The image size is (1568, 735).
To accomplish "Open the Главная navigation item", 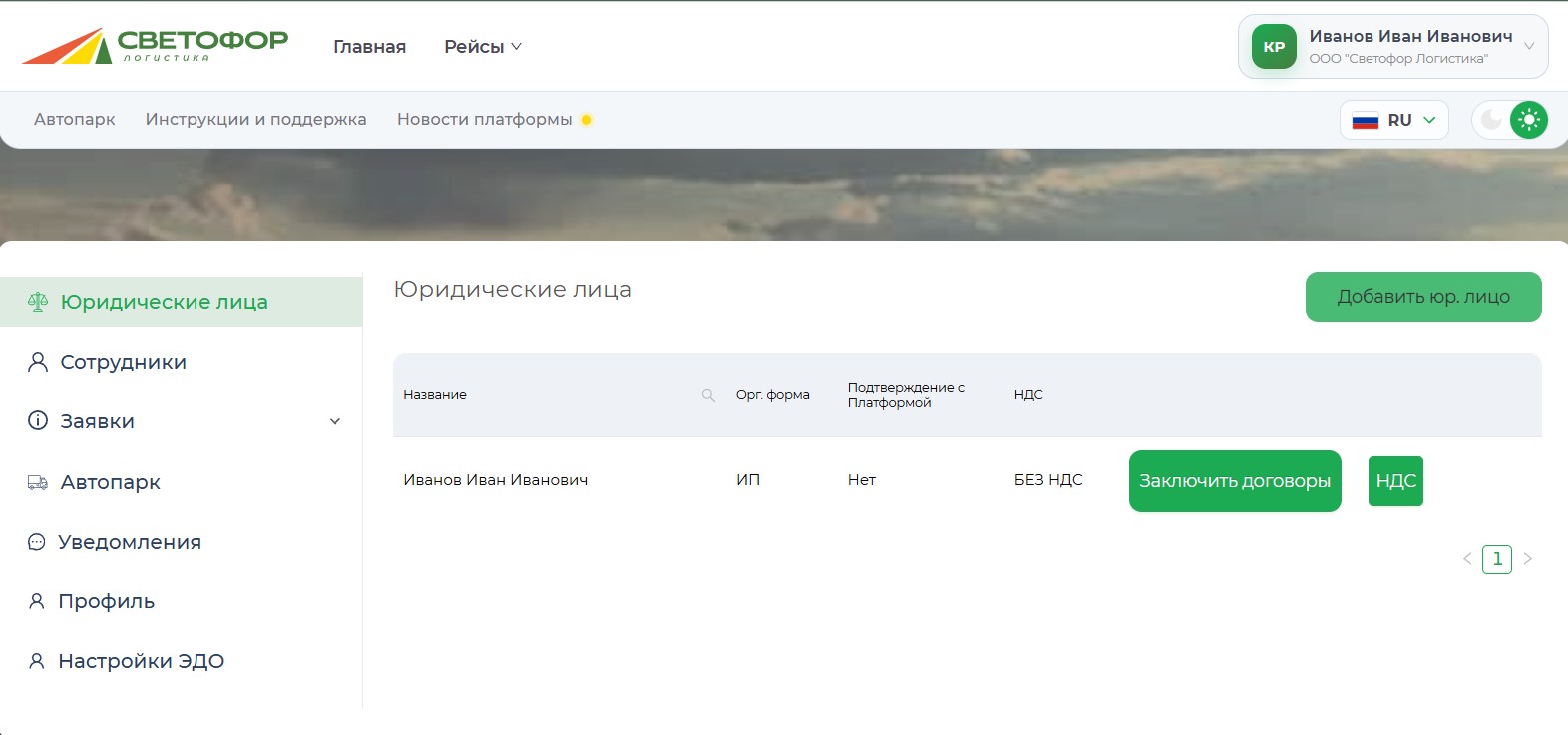I will coord(369,47).
